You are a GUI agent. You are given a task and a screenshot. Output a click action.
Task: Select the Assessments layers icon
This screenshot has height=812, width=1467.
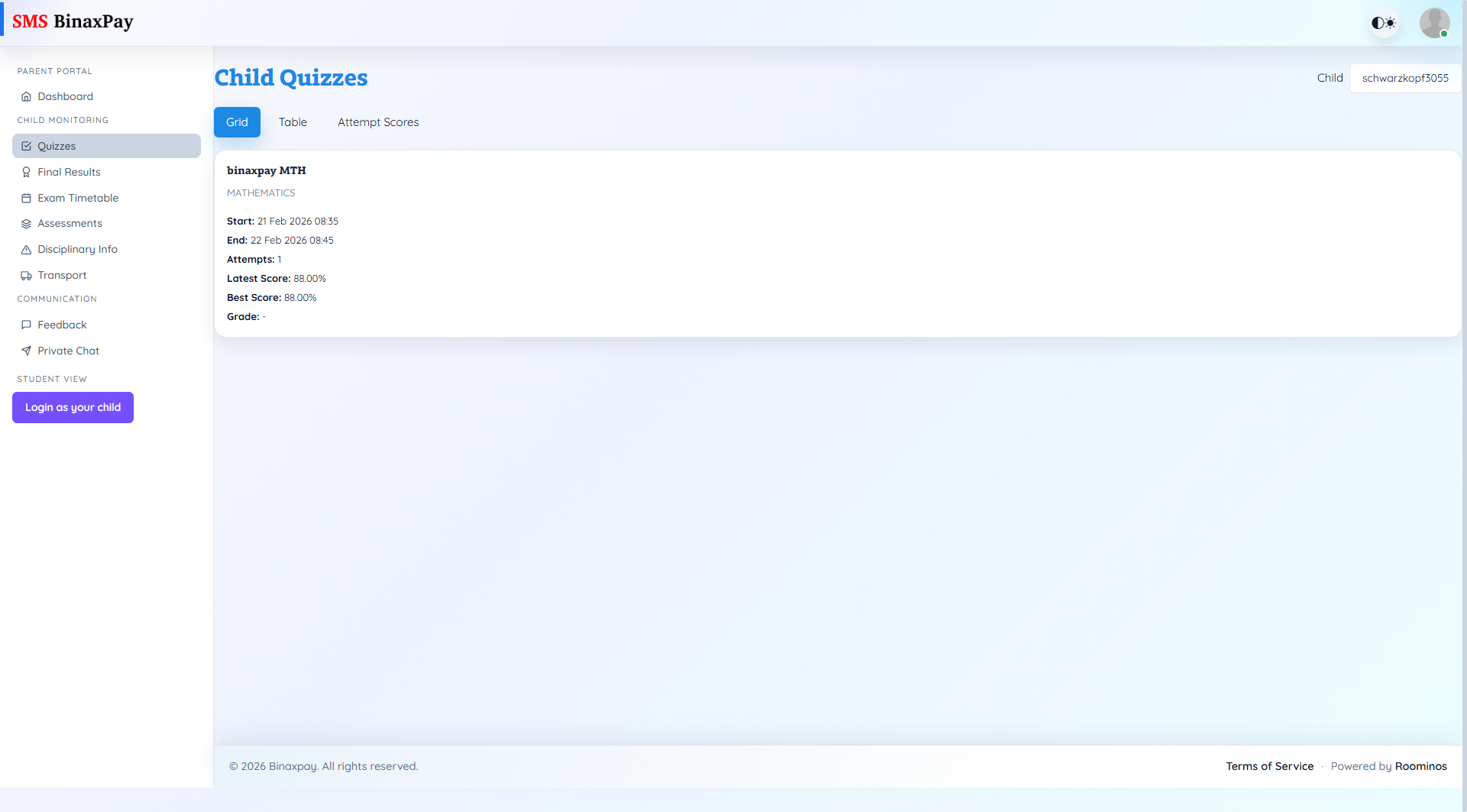(27, 223)
